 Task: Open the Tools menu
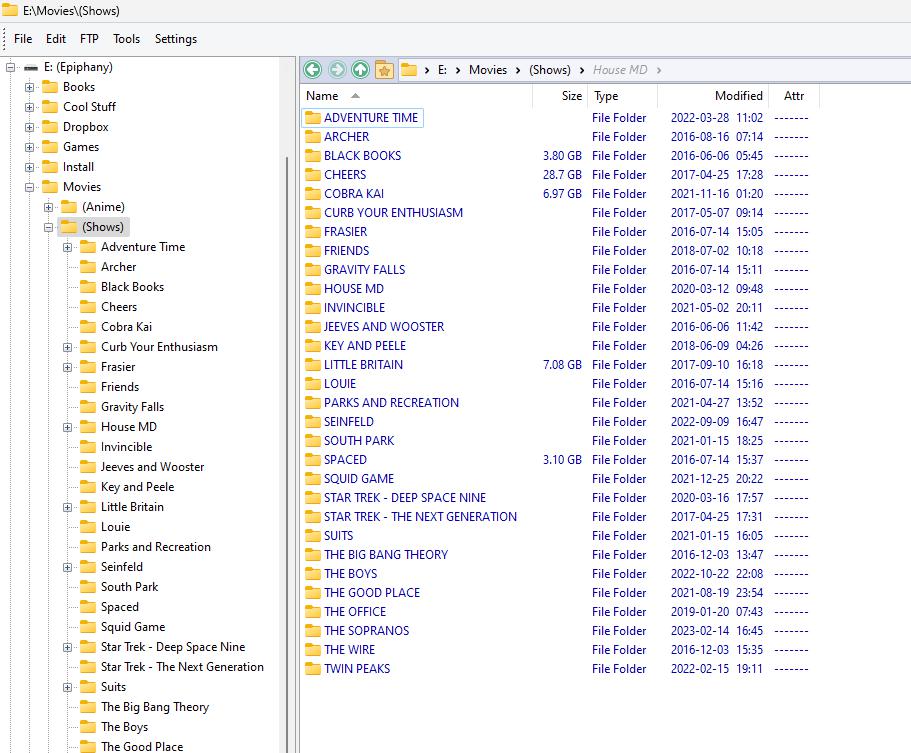[x=126, y=39]
